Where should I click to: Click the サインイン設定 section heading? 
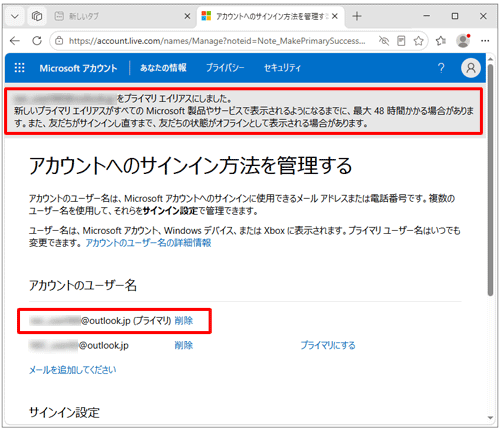(64, 413)
